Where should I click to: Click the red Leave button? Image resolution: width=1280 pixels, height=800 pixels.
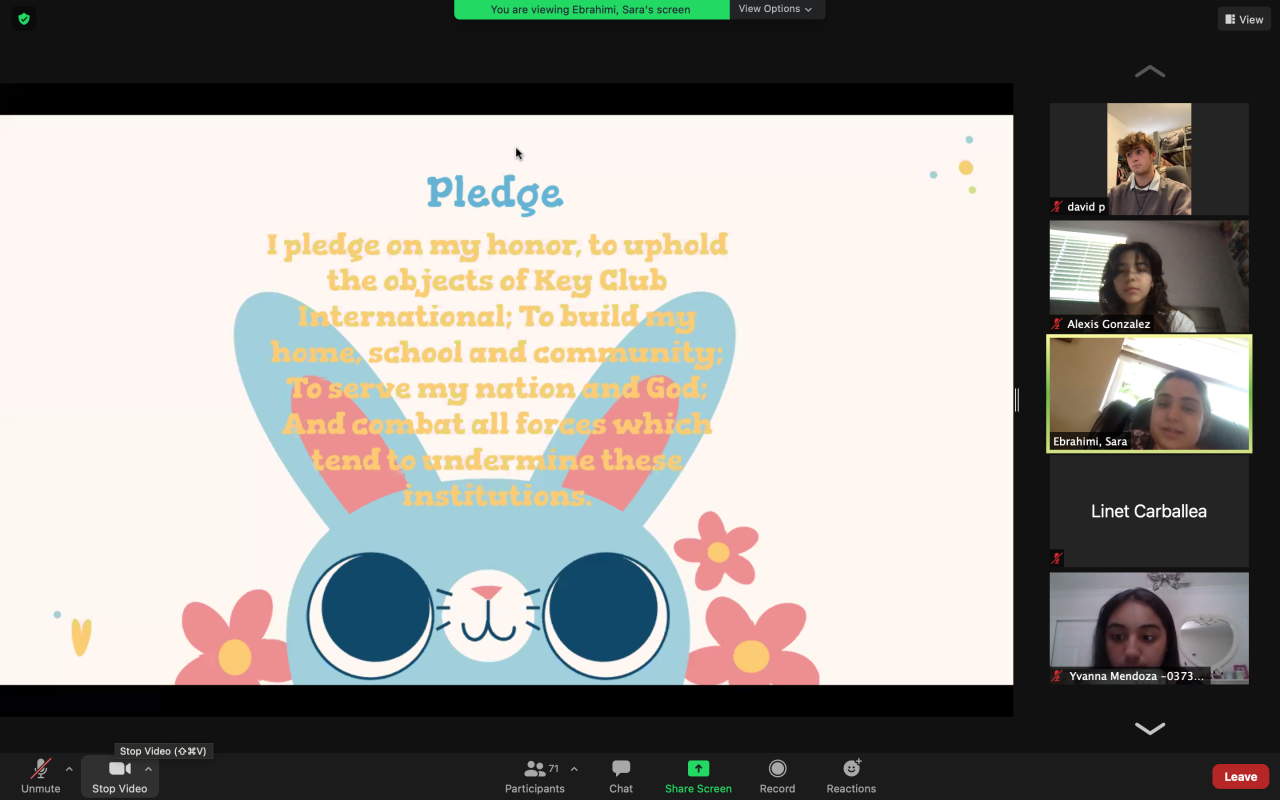coord(1241,776)
